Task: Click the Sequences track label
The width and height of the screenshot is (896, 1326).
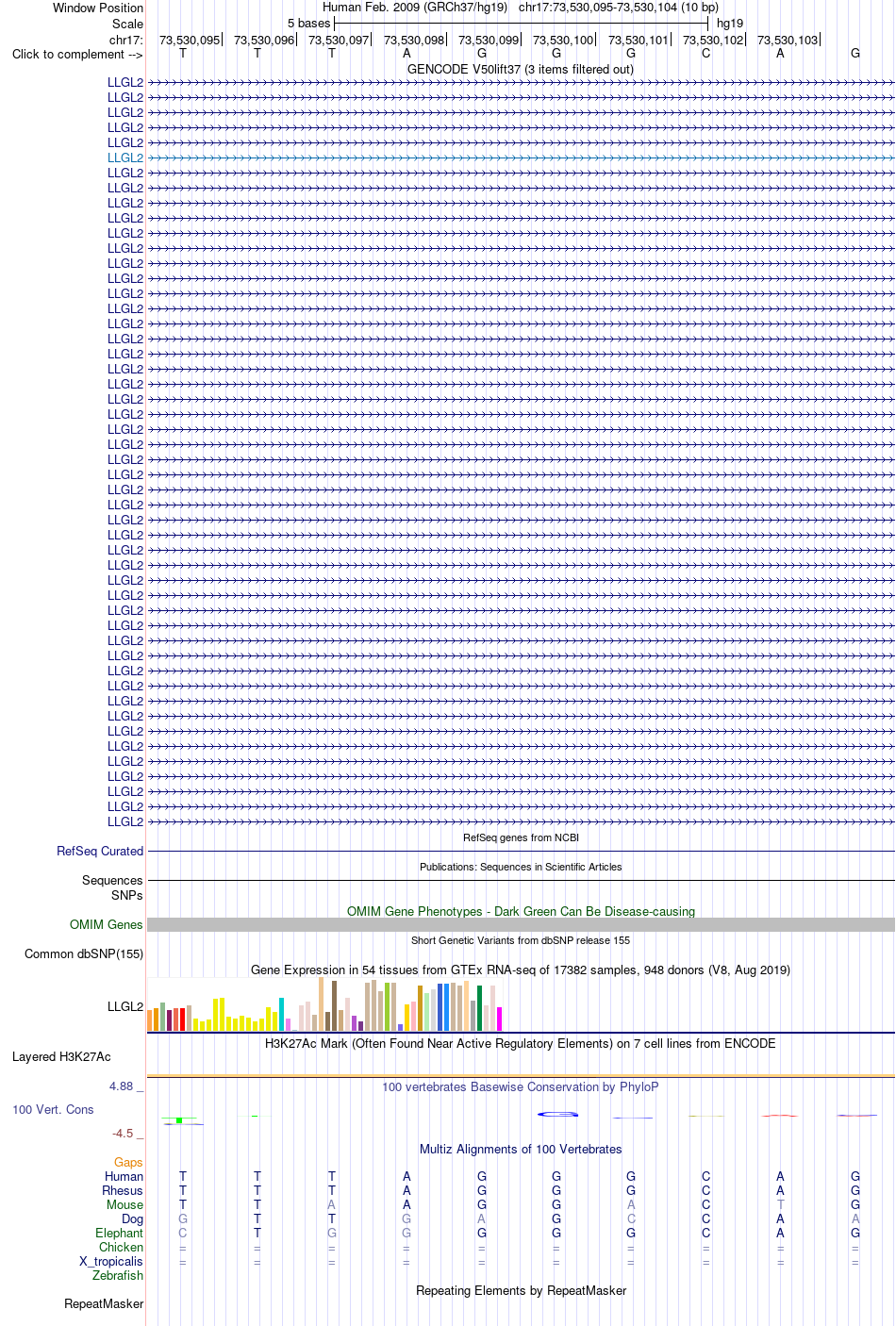Action: tap(112, 880)
